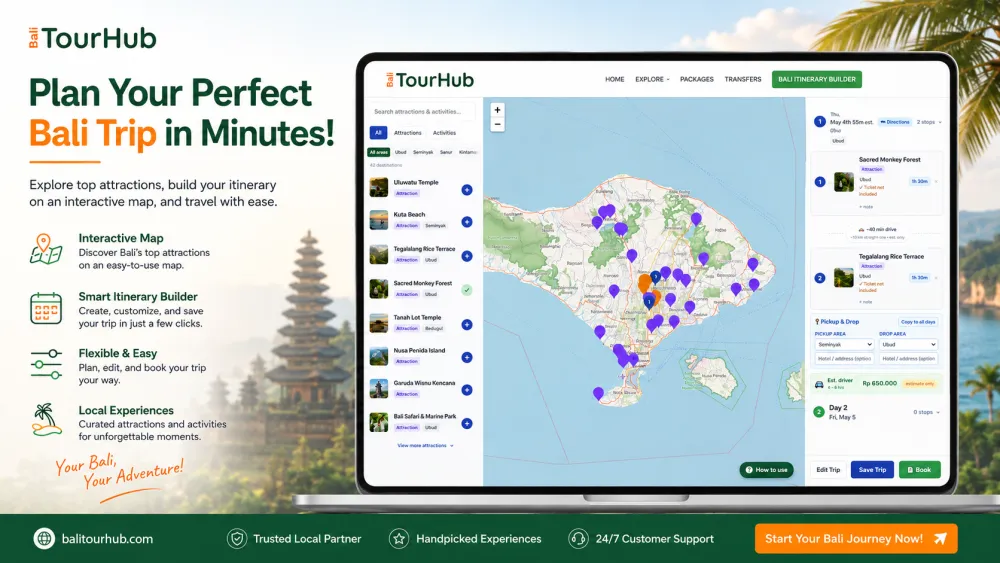Click the green Day 2 numbered badge
1000x563 pixels.
point(819,412)
